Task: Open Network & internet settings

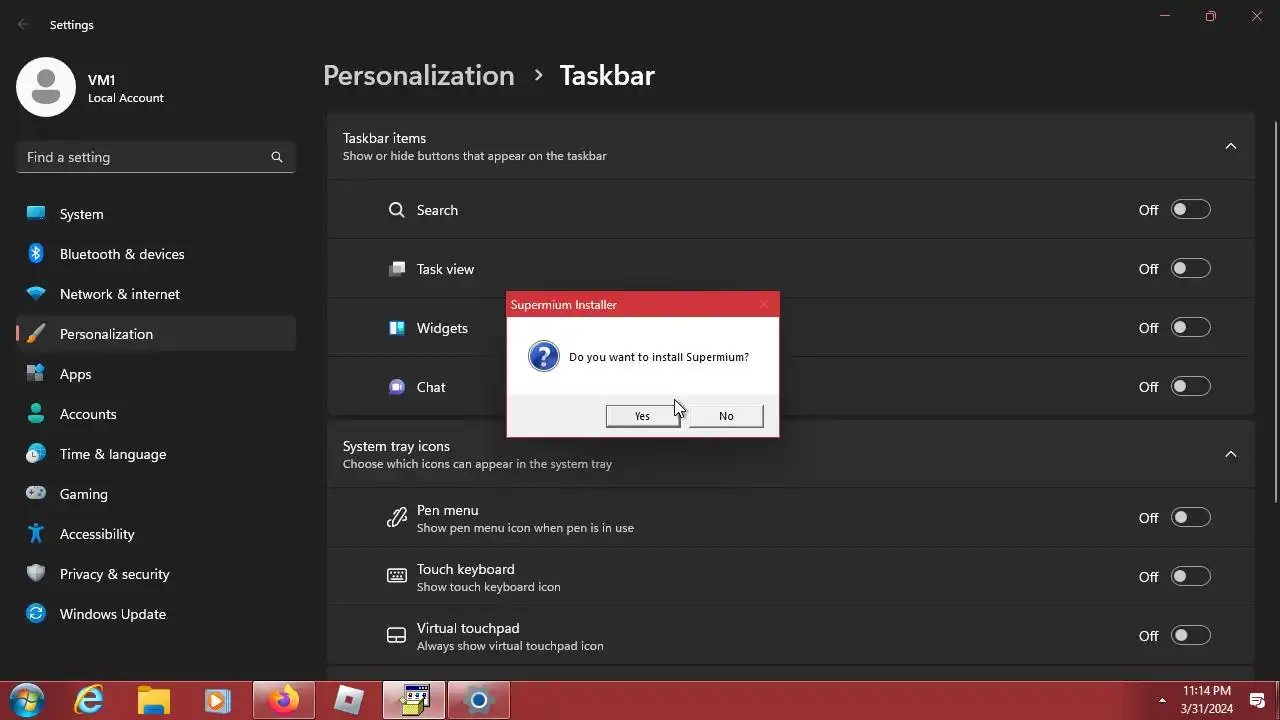Action: 156,294
